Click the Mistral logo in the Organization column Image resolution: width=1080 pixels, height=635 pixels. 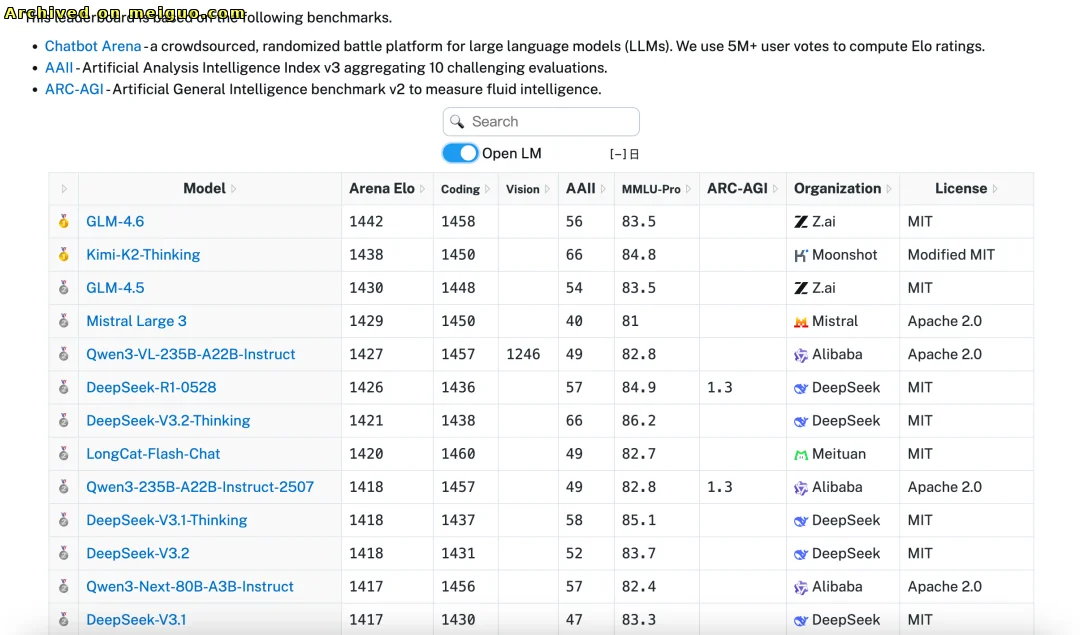[801, 322]
